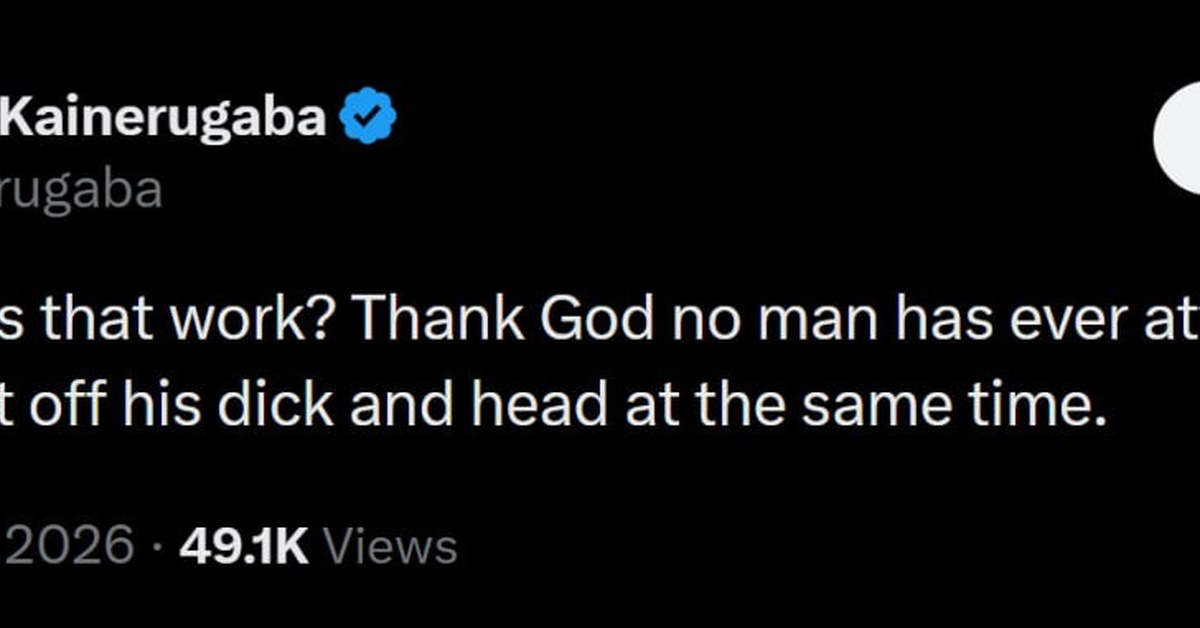1200x628 pixels.
Task: Open the Kainerugaba profile display name
Action: [163, 118]
